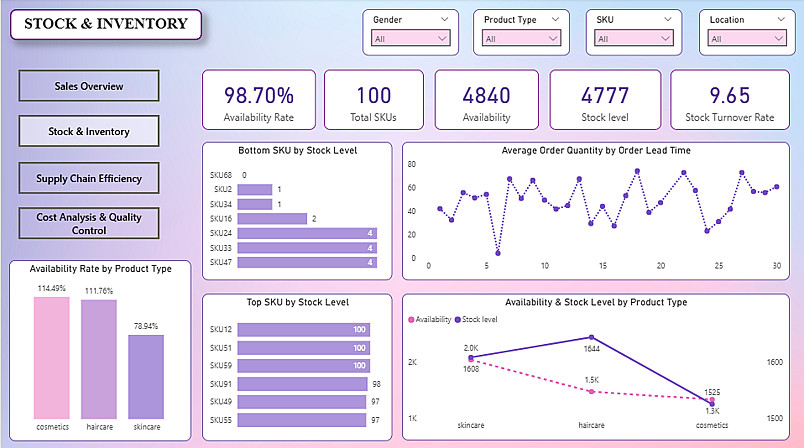
Task: Open the SKU filter All dropdown
Action: [x=634, y=38]
